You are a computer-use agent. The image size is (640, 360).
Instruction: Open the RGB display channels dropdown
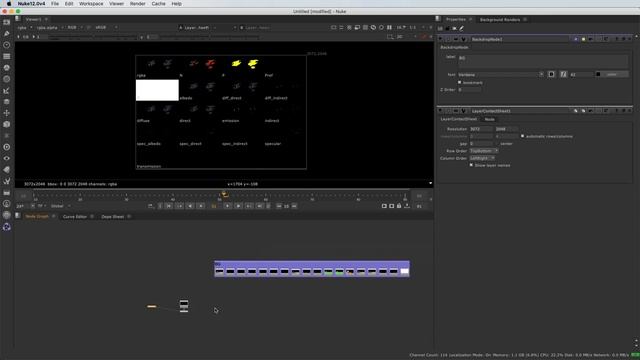75,28
